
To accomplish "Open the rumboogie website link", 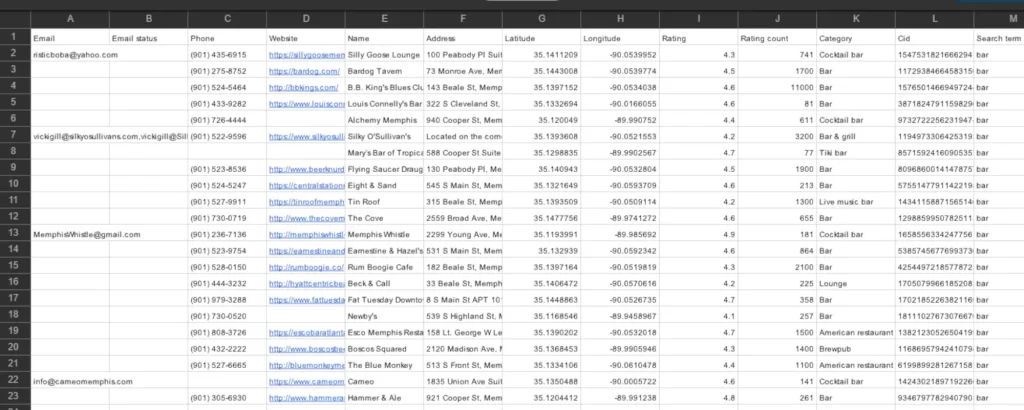I will tap(306, 267).
